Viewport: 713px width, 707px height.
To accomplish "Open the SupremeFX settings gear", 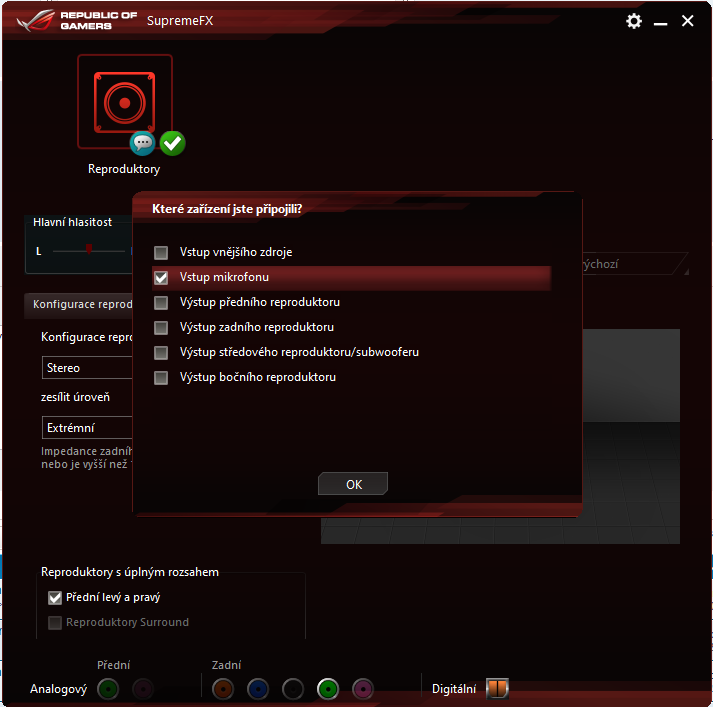I will click(633, 21).
